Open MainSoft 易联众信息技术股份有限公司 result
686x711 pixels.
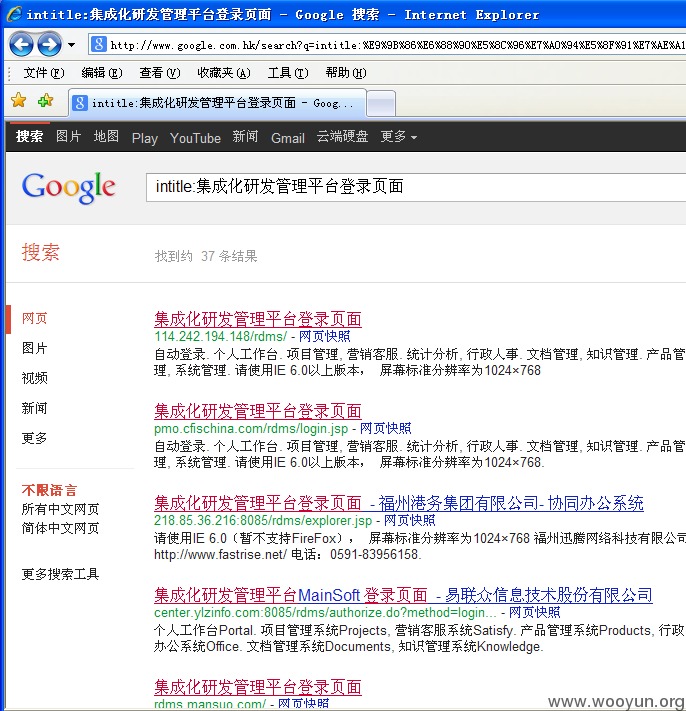[403, 595]
